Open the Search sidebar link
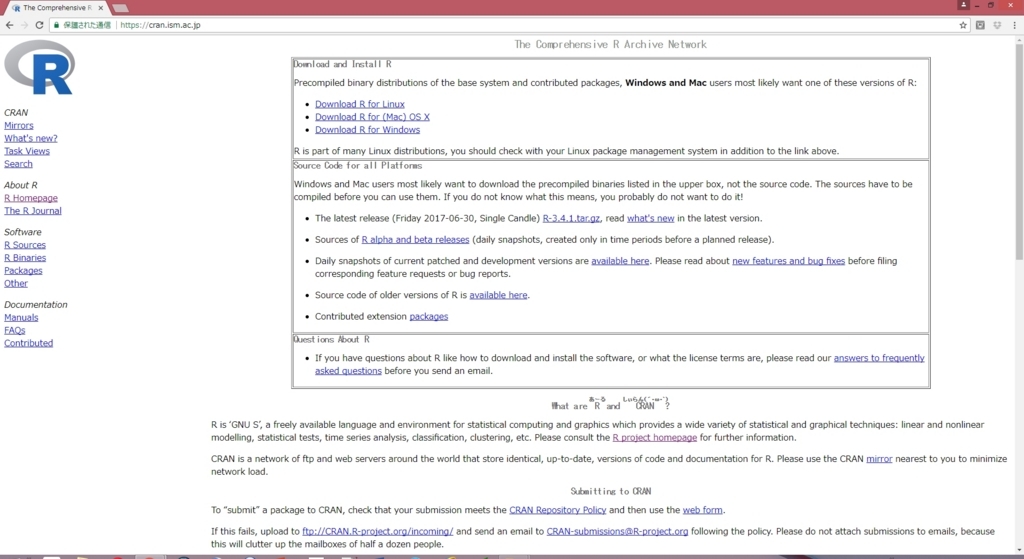Viewport: 1024px width, 559px height. pos(18,164)
